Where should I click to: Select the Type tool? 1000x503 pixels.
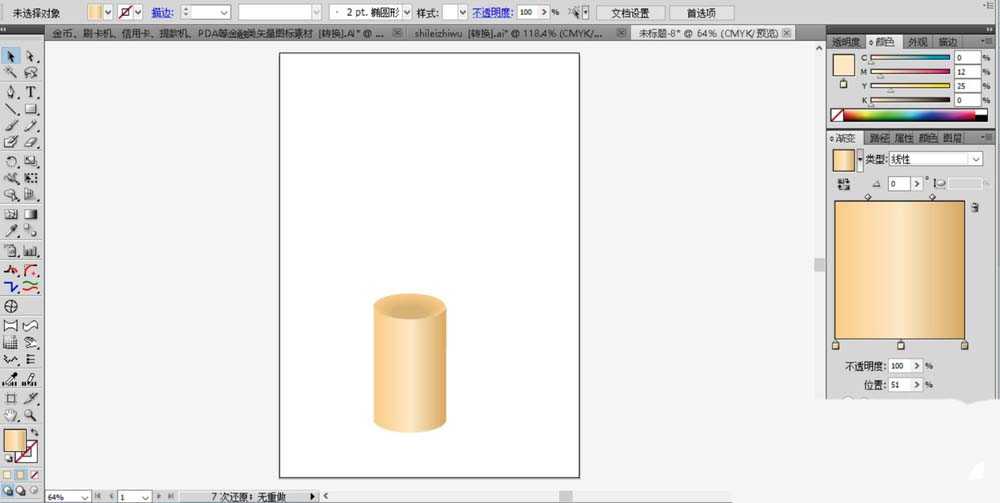(x=31, y=92)
